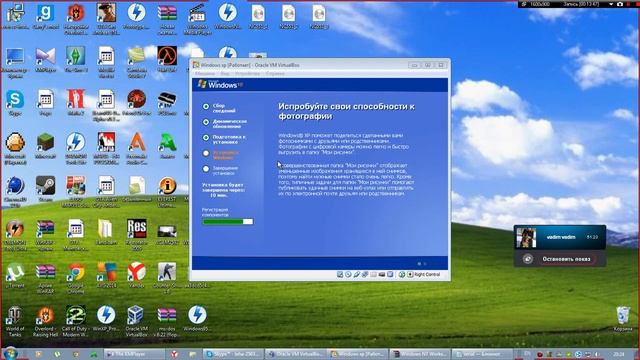Click the green component registration progress bar

228,222
